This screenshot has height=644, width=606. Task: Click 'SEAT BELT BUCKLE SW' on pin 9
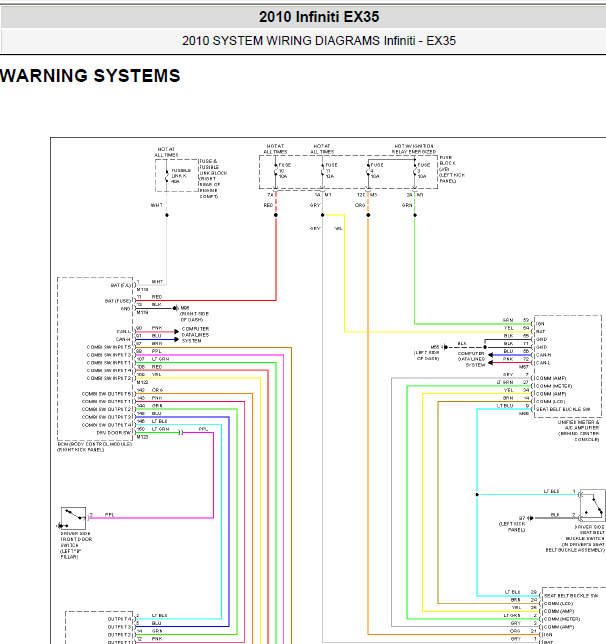coord(563,409)
